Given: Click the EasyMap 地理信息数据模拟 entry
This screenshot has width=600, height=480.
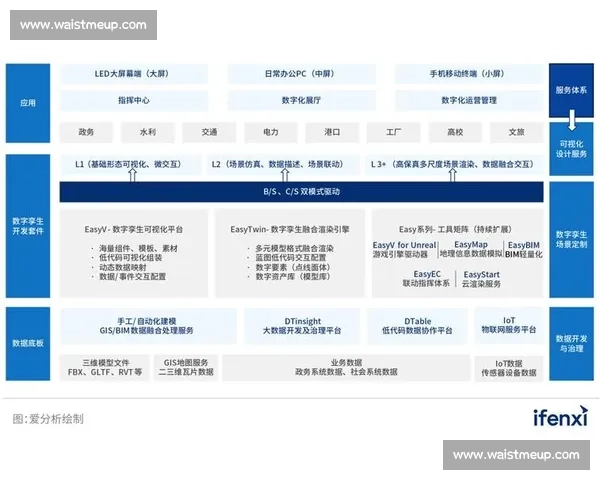Looking at the screenshot, I should [471, 249].
